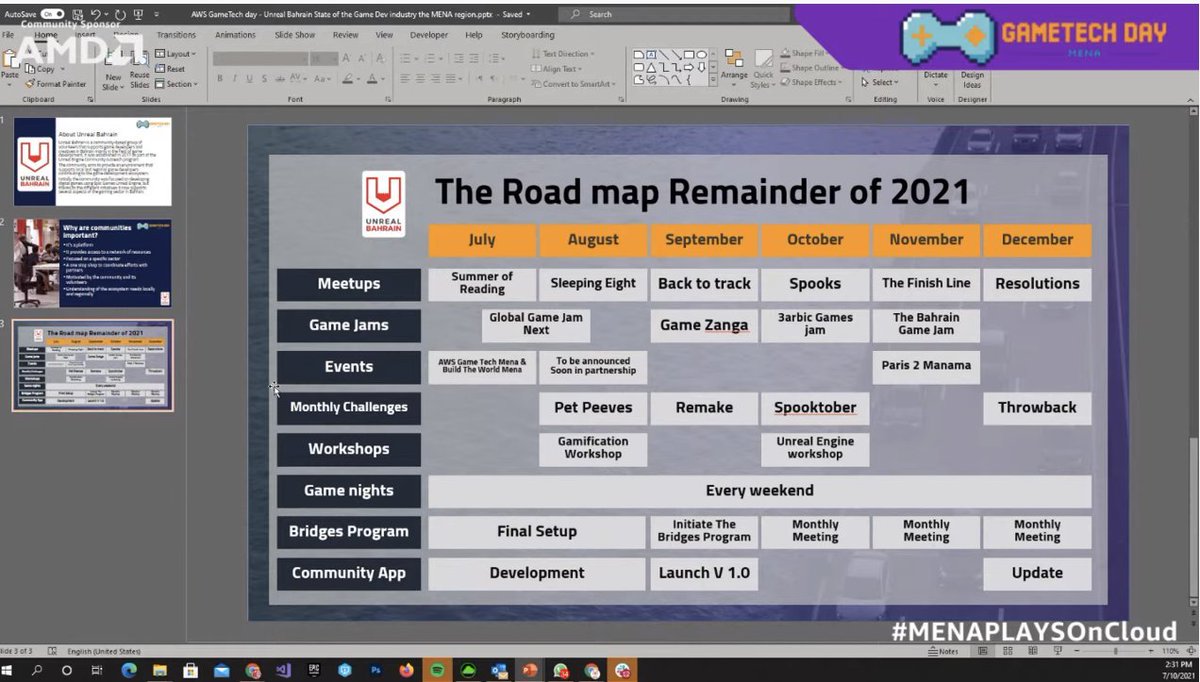Click the Spooktober cell on slide
The image size is (1200, 682).
tap(815, 408)
